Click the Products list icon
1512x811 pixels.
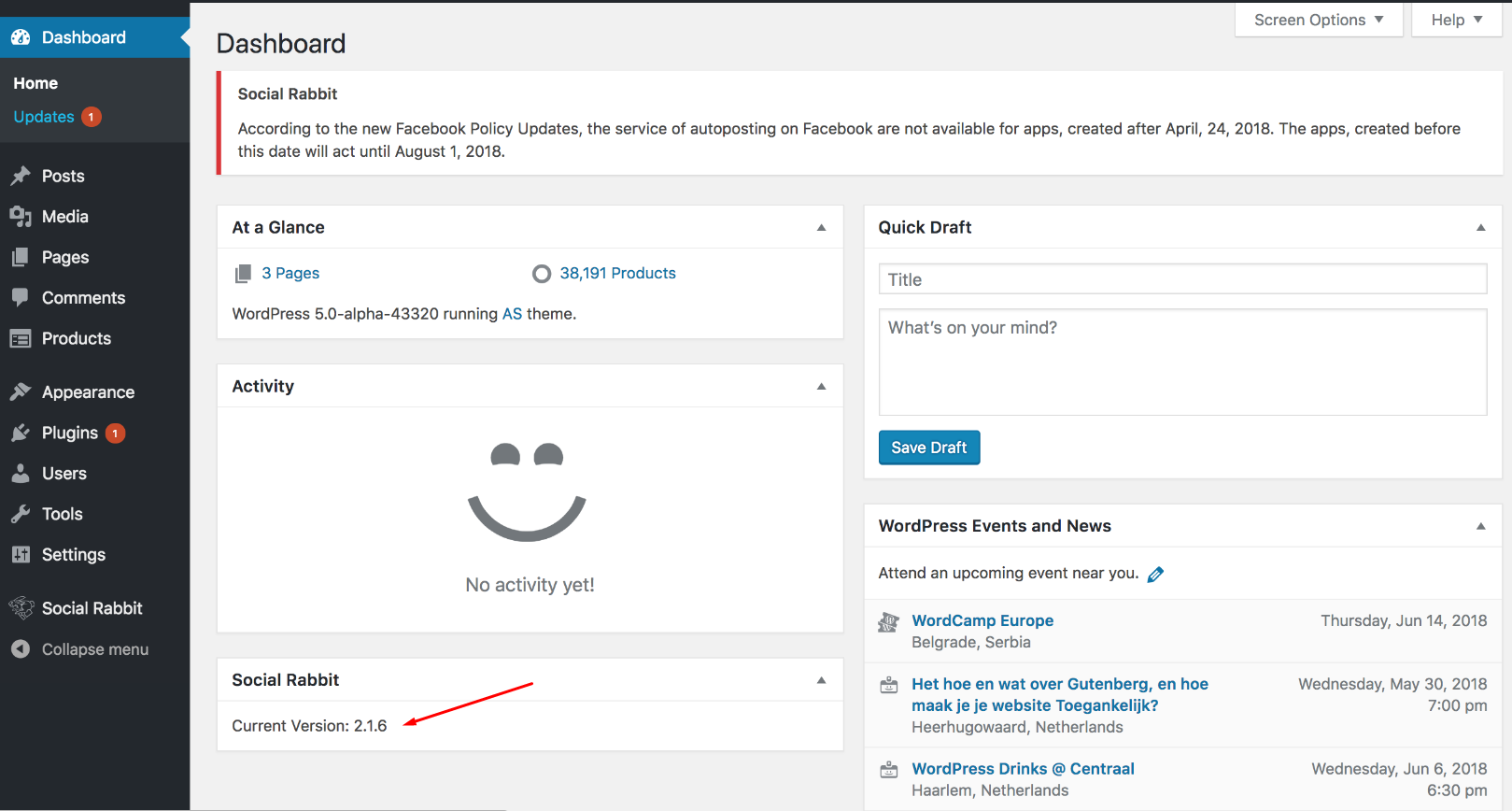21,338
